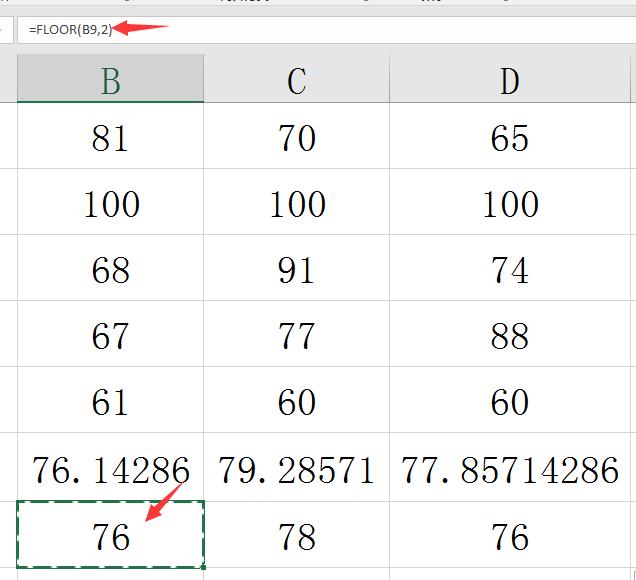
Task: Select column C header
Action: 296,80
